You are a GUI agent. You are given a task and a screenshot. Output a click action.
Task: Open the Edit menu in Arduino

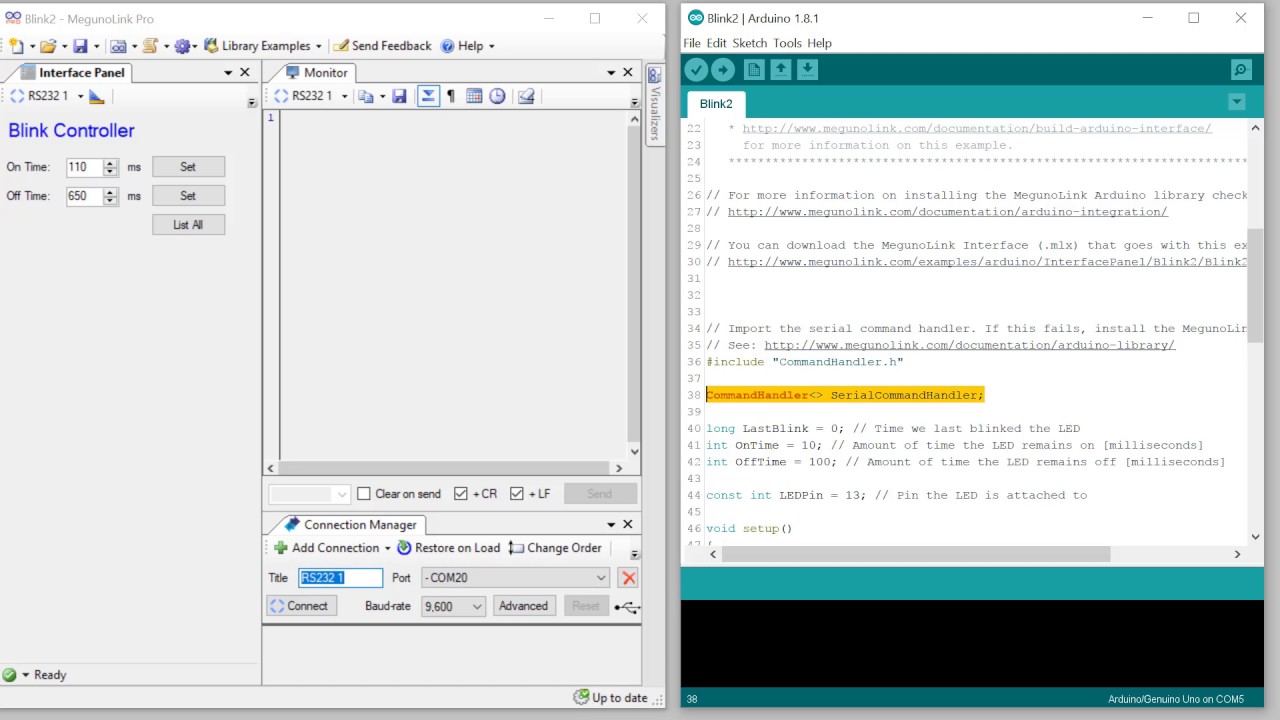(717, 43)
